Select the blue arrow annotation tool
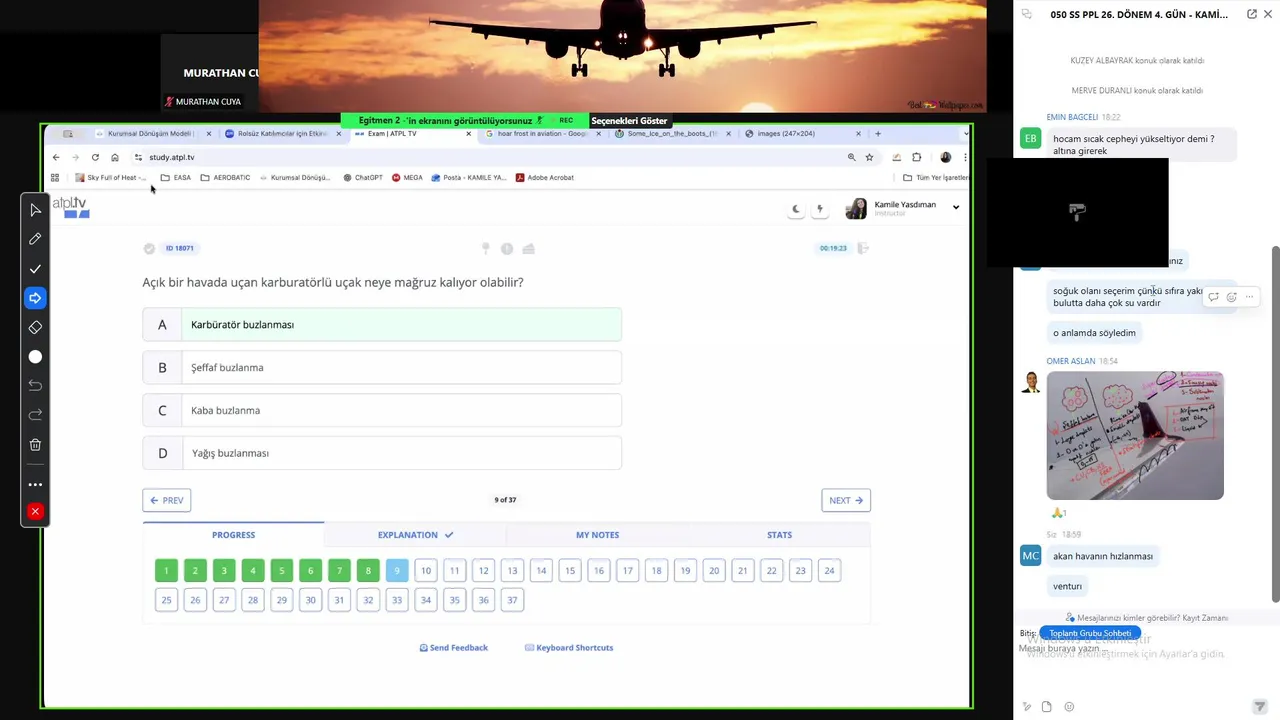This screenshot has width=1280, height=720. click(x=35, y=298)
